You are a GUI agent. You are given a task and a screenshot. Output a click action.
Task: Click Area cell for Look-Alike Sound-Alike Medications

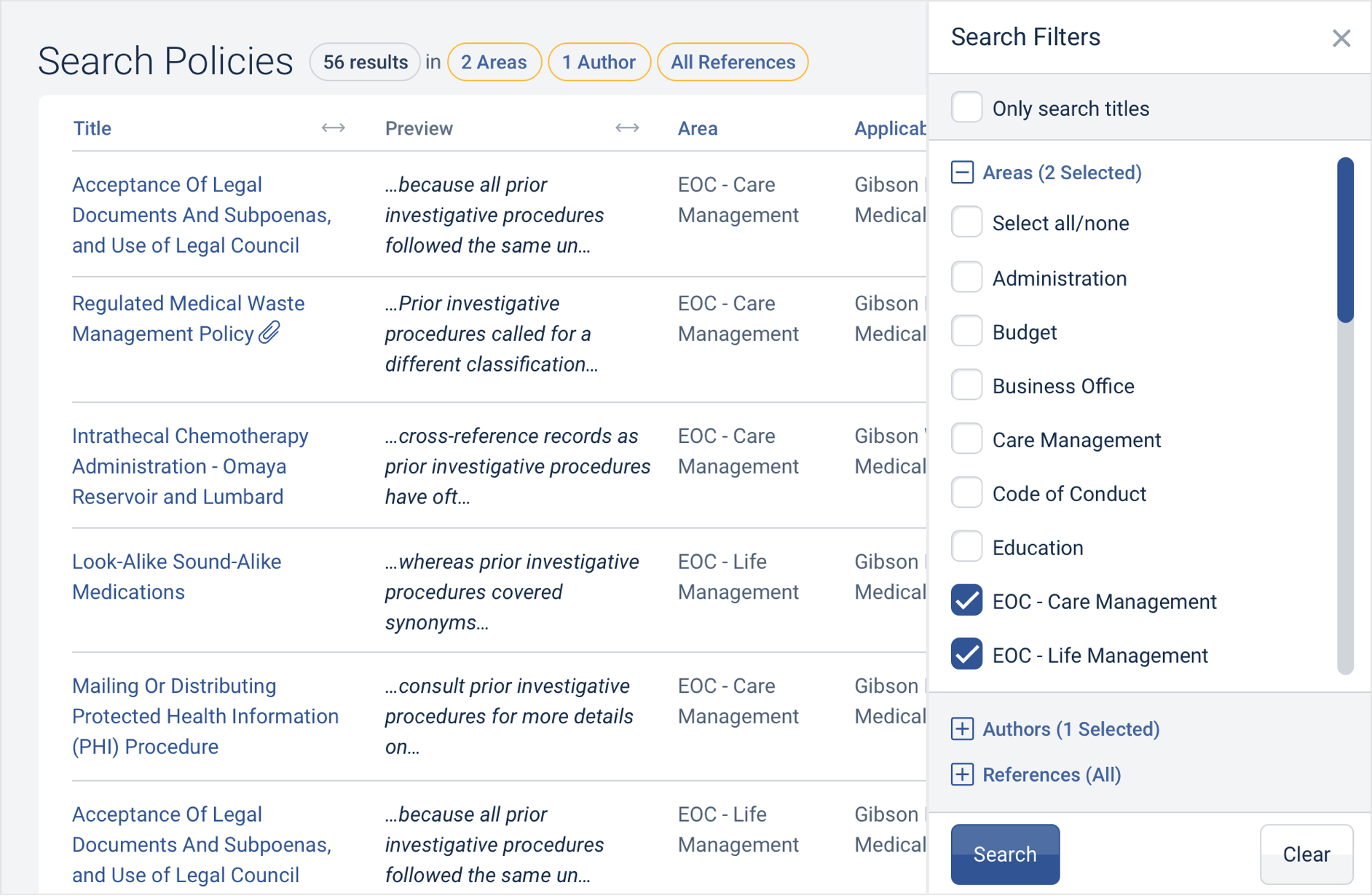point(738,577)
